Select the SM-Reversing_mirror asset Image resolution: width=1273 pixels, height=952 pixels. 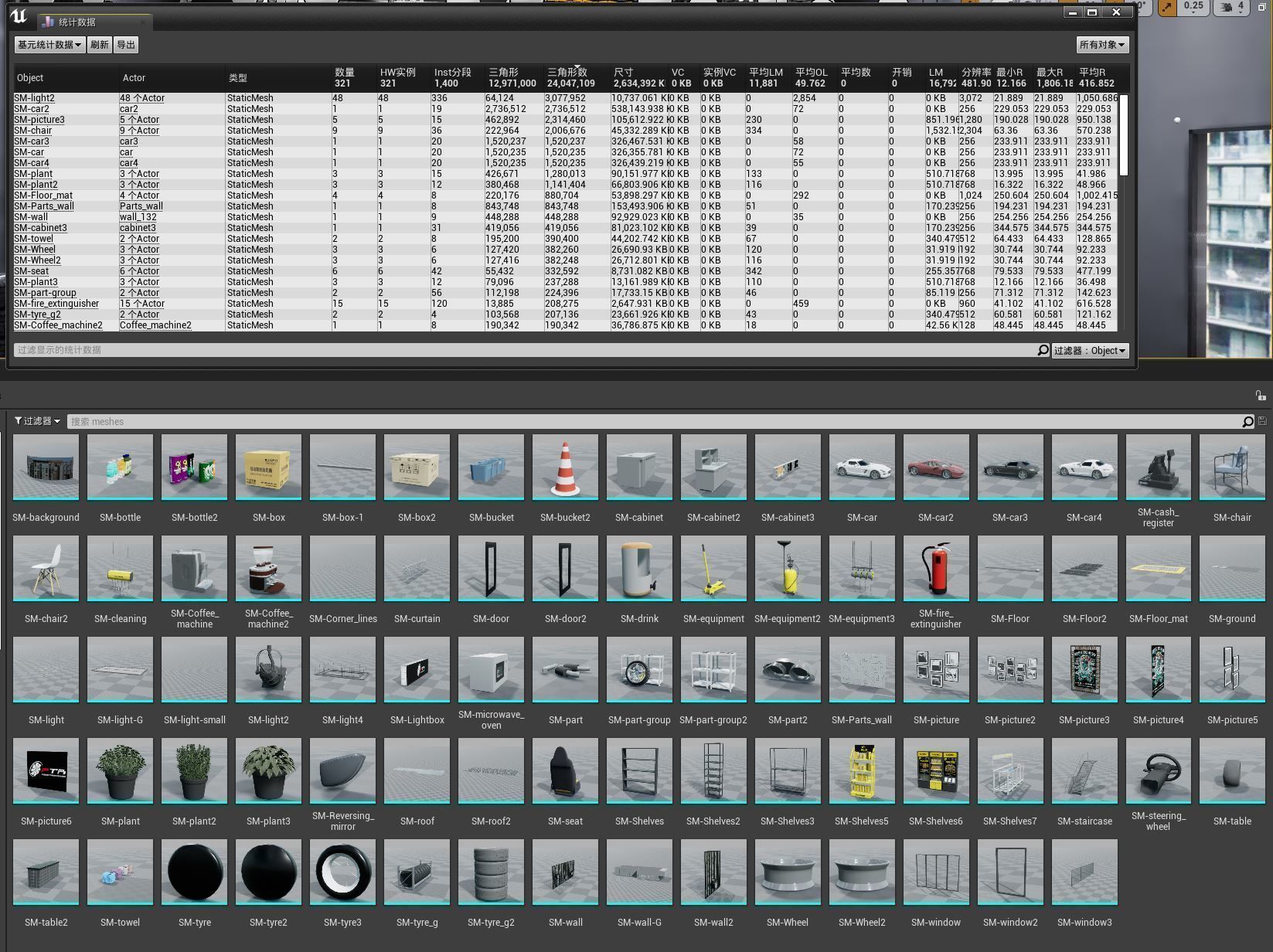(x=343, y=770)
